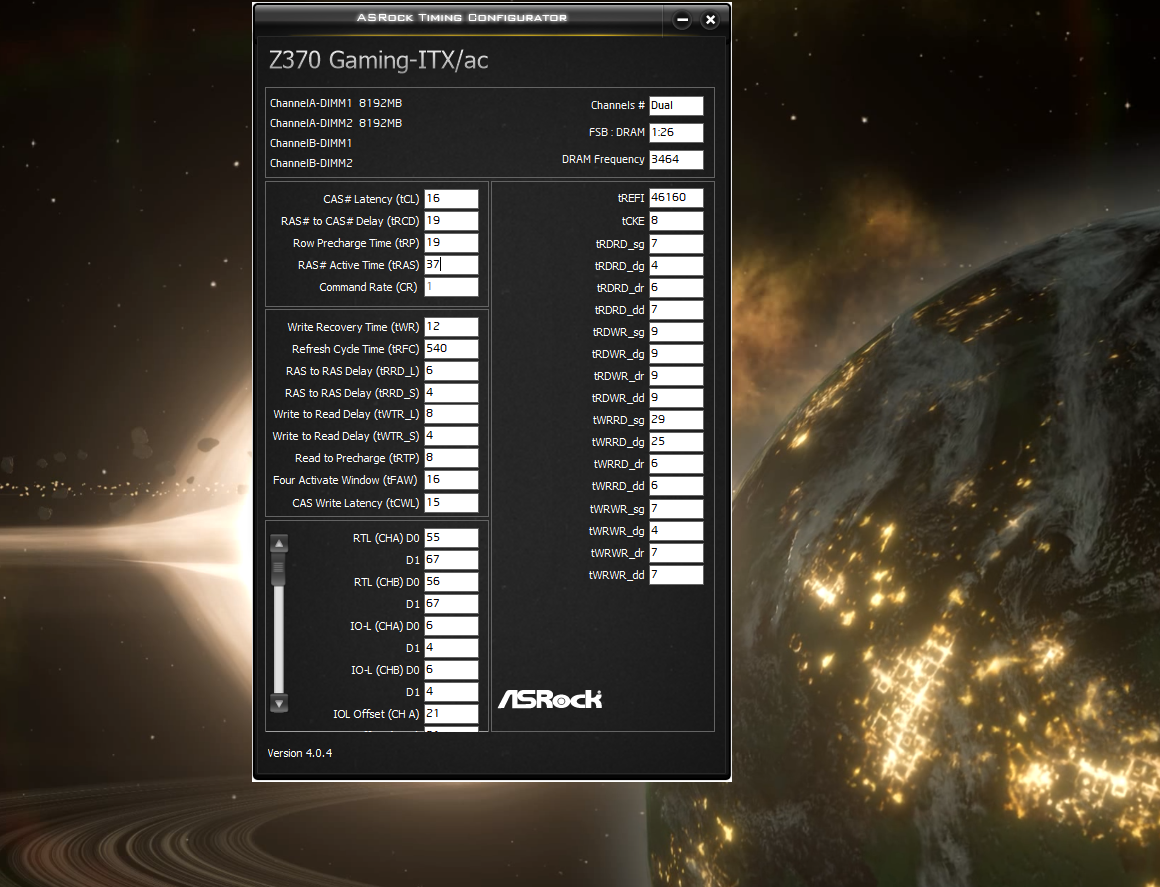Click the IOL Offset (CH A) field
1160x887 pixels.
[x=451, y=713]
